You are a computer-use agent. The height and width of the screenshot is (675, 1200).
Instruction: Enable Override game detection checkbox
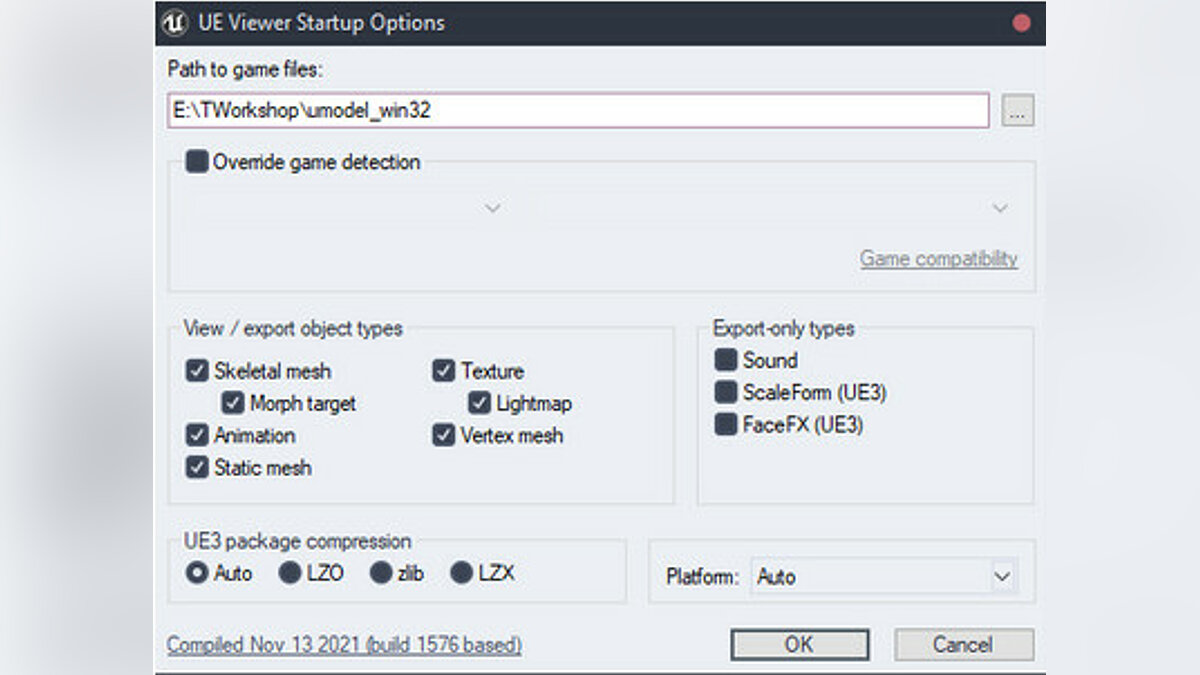click(197, 162)
